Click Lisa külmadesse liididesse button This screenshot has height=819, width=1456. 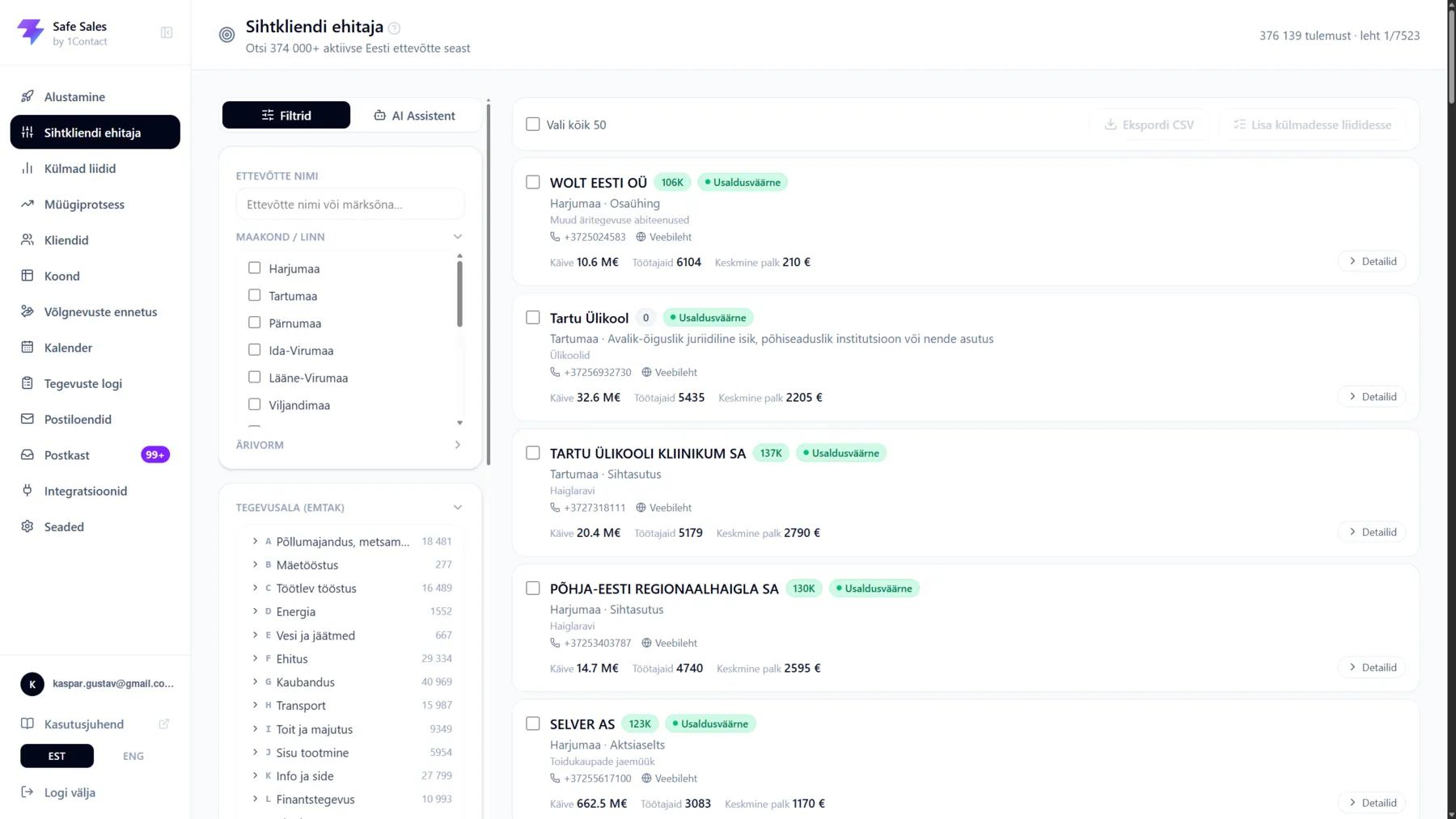coord(1312,125)
